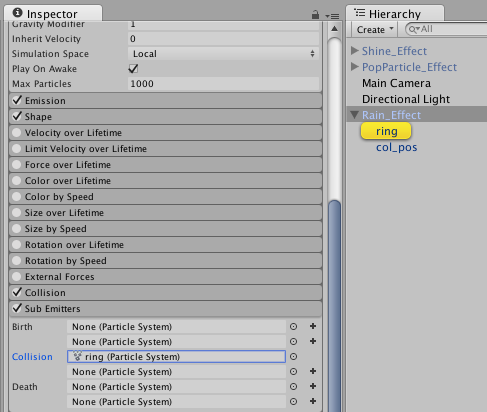Click the Inspector vertical scrollbar thumb
This screenshot has width=487, height=412.
point(334,305)
